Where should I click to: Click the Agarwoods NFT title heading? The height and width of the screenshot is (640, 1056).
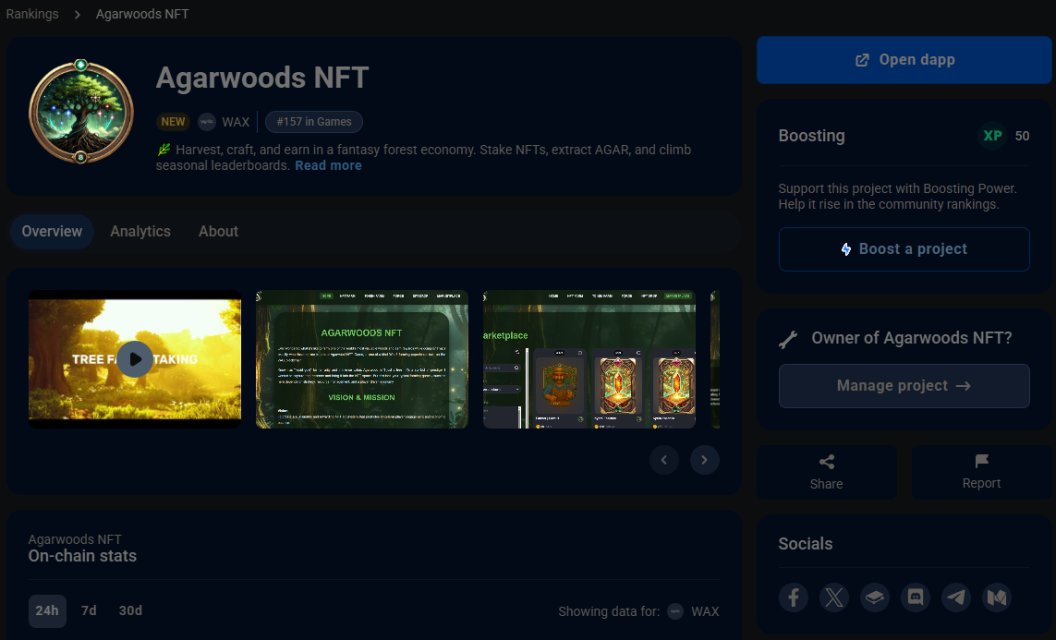[263, 78]
